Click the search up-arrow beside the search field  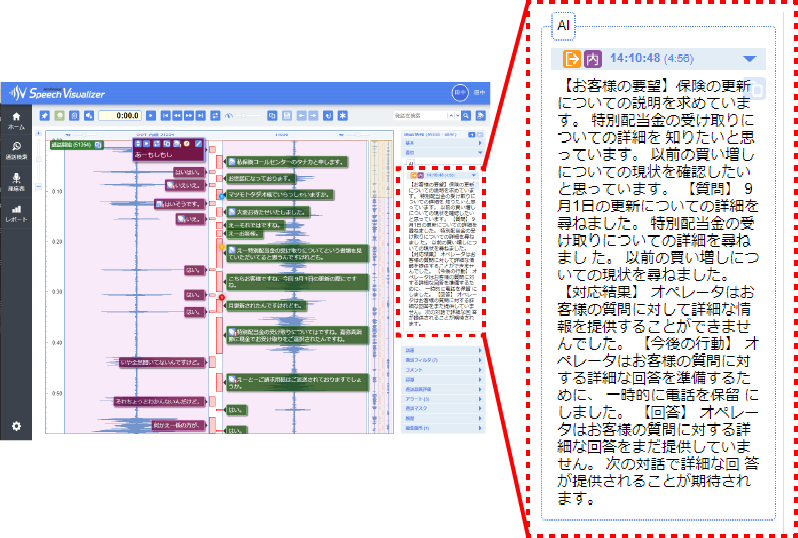pos(451,116)
